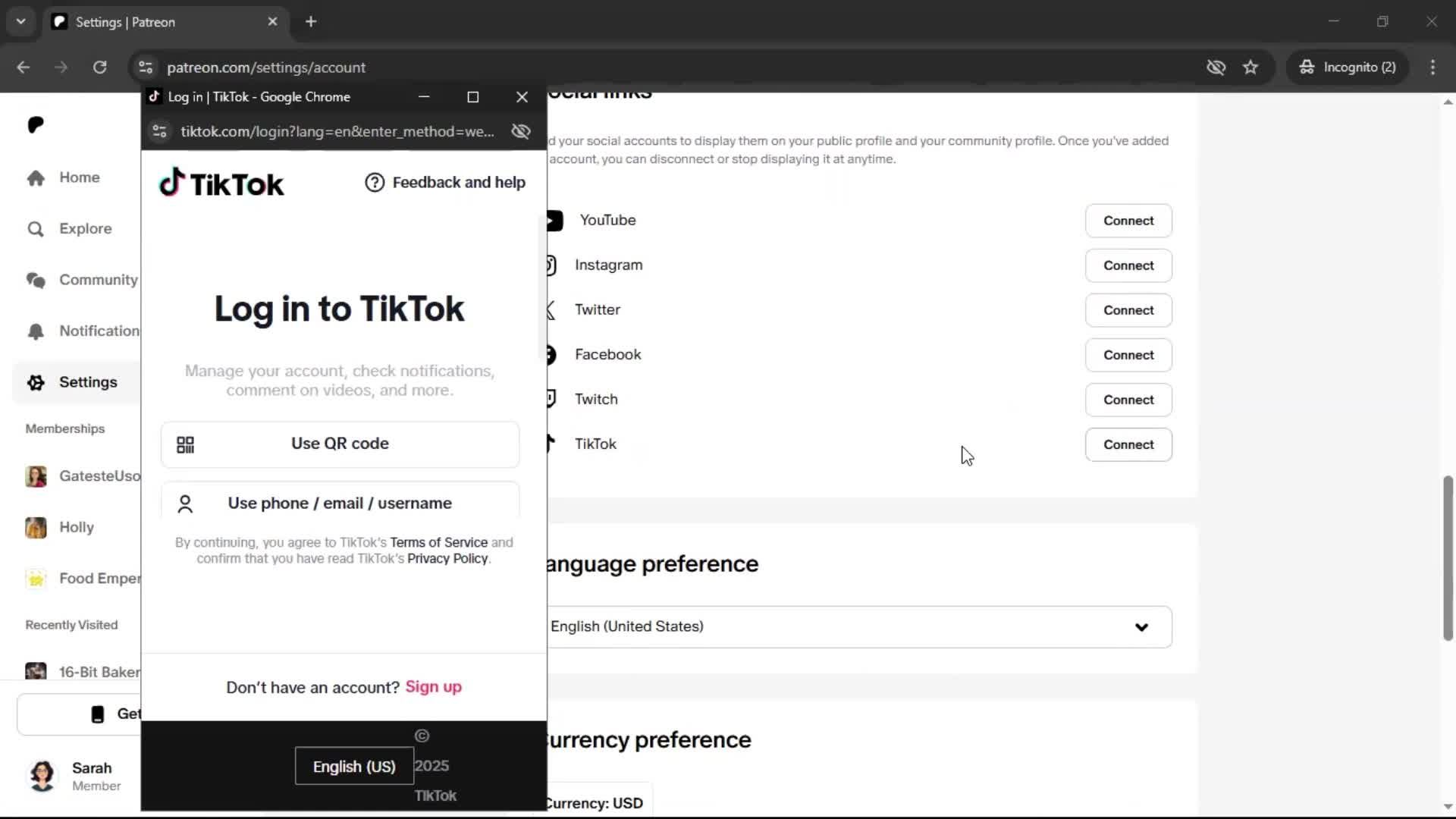Choose Use QR code login
The height and width of the screenshot is (819, 1456).
(x=340, y=444)
